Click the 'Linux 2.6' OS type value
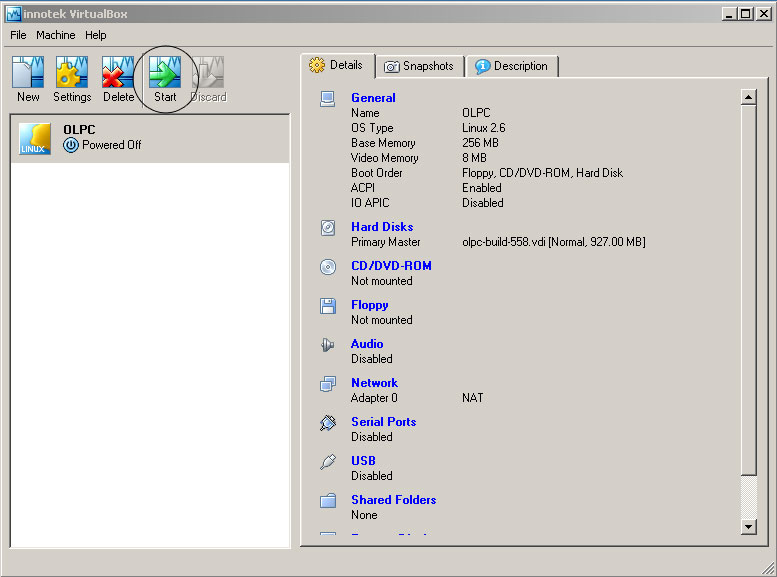The image size is (777, 577). pos(484,128)
